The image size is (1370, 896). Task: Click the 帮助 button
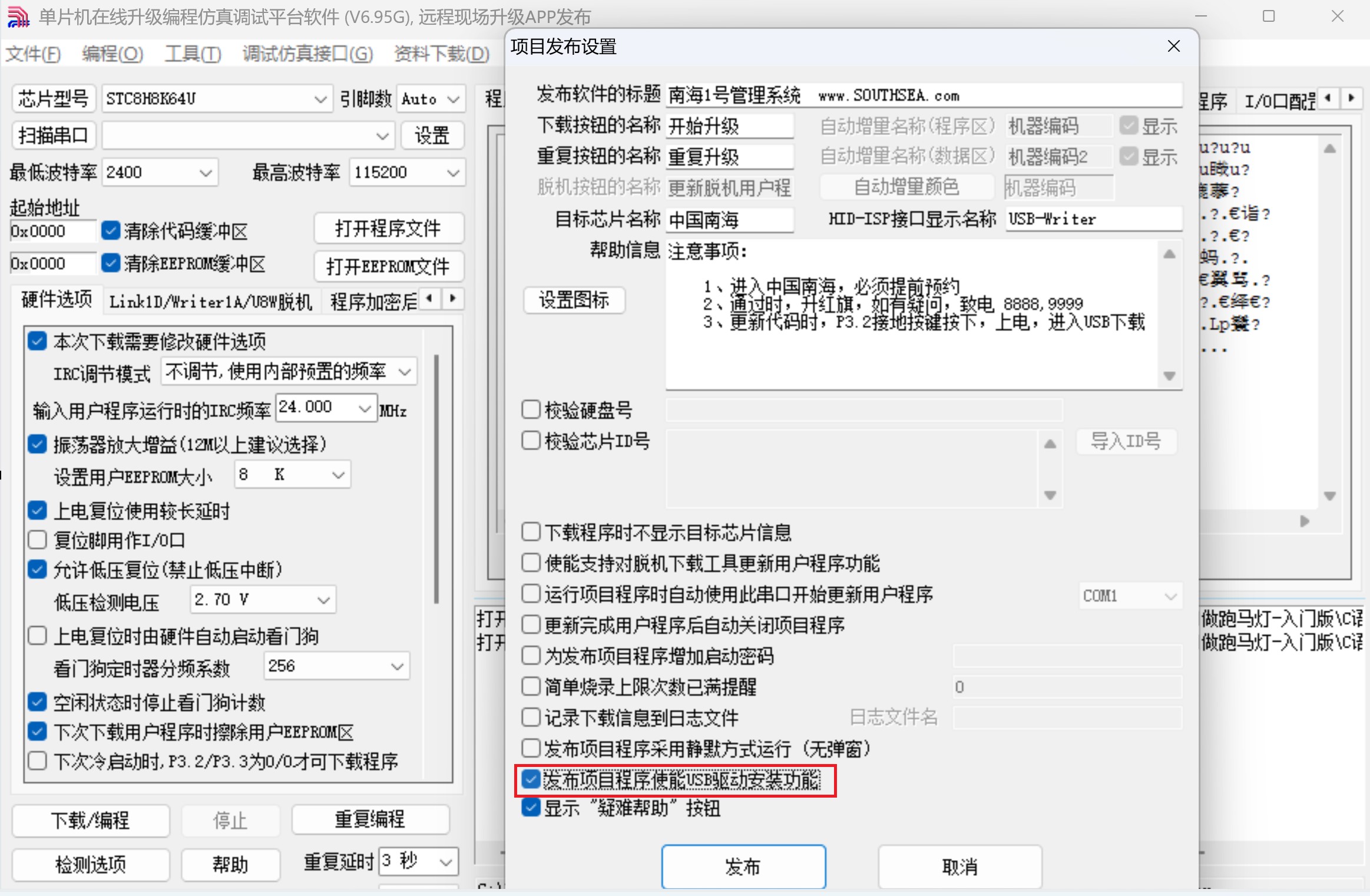click(230, 864)
